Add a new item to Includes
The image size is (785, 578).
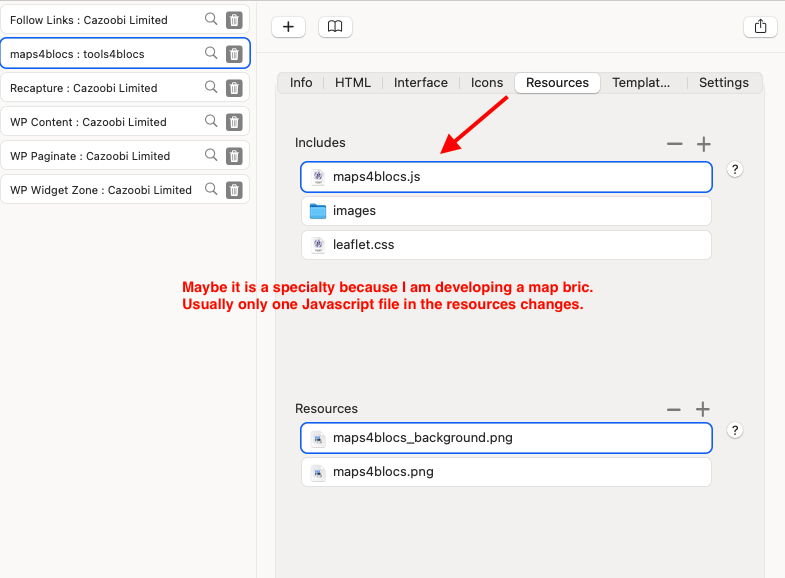[x=703, y=144]
